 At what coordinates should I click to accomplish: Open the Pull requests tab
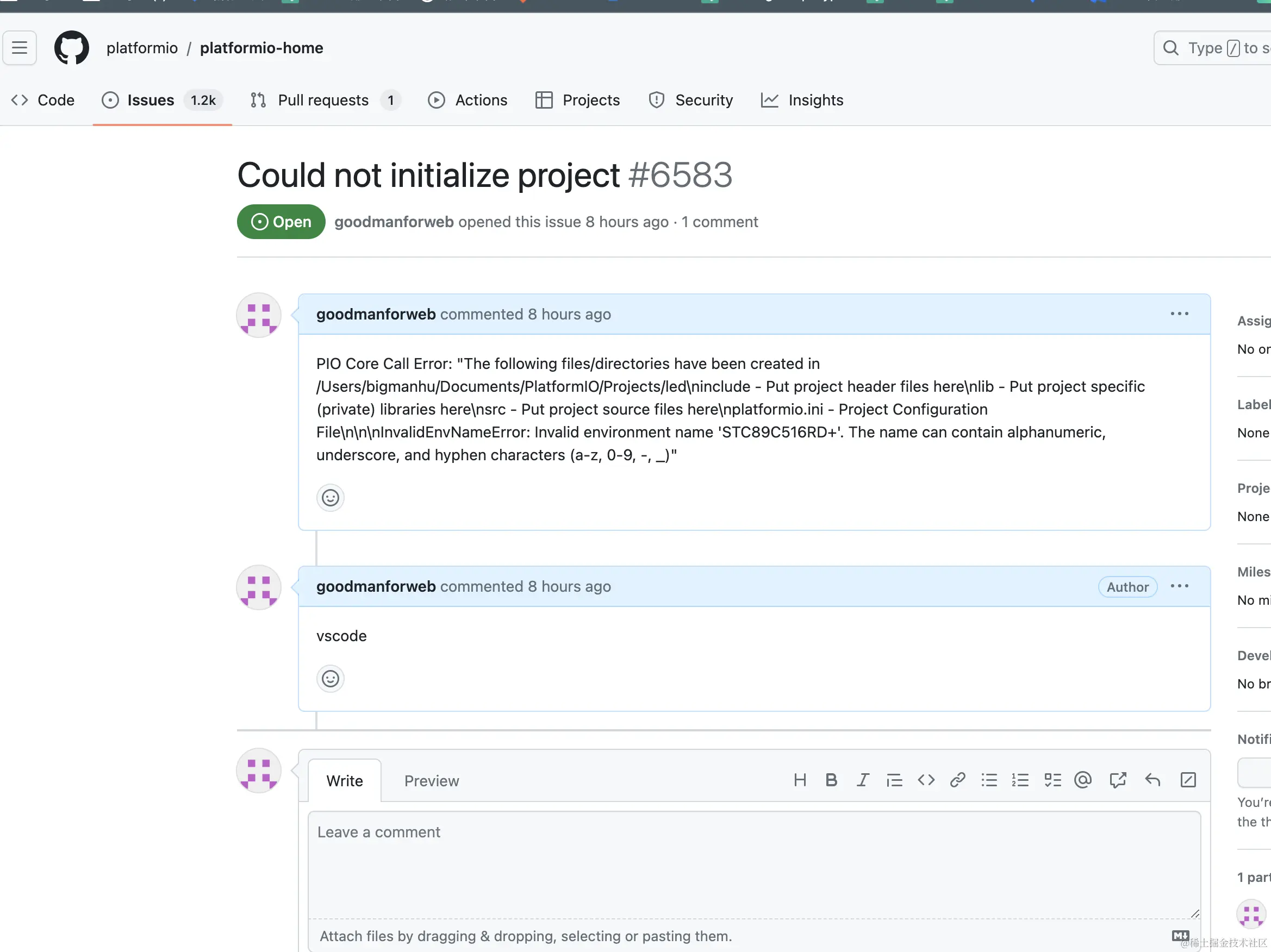point(323,101)
